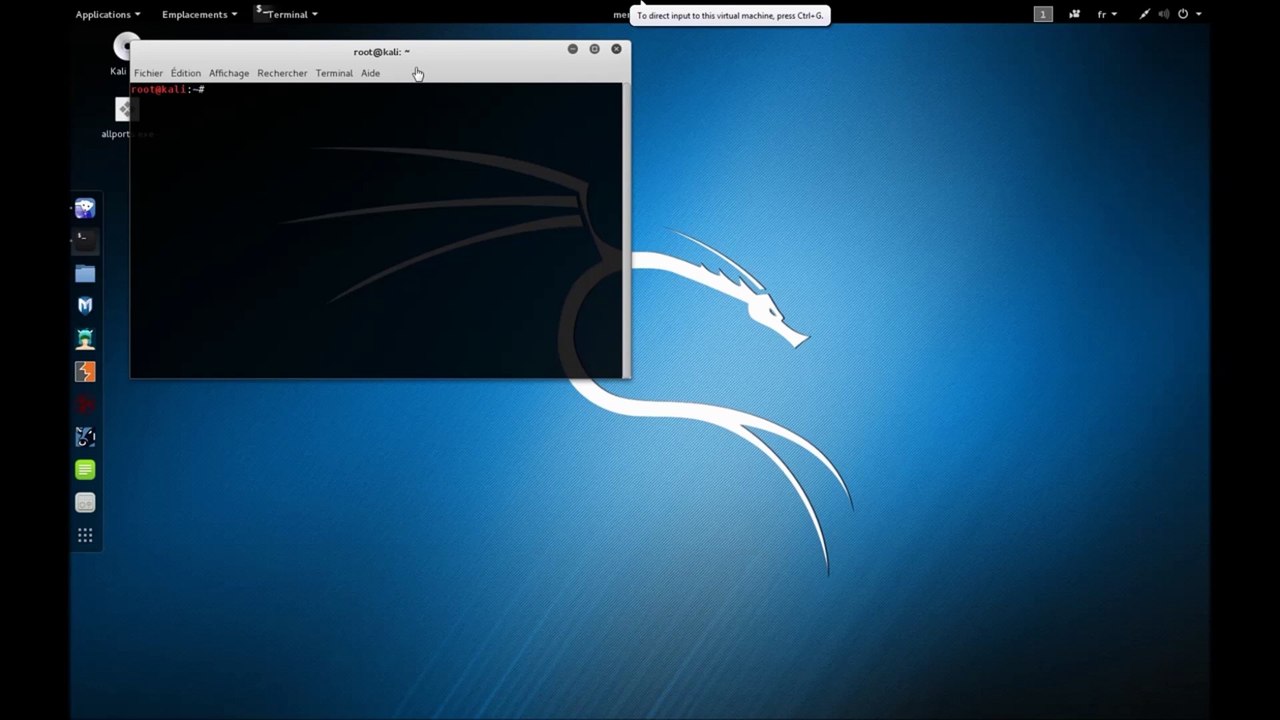Open the Terminal menu in window menubar
The image size is (1280, 720).
[x=334, y=73]
